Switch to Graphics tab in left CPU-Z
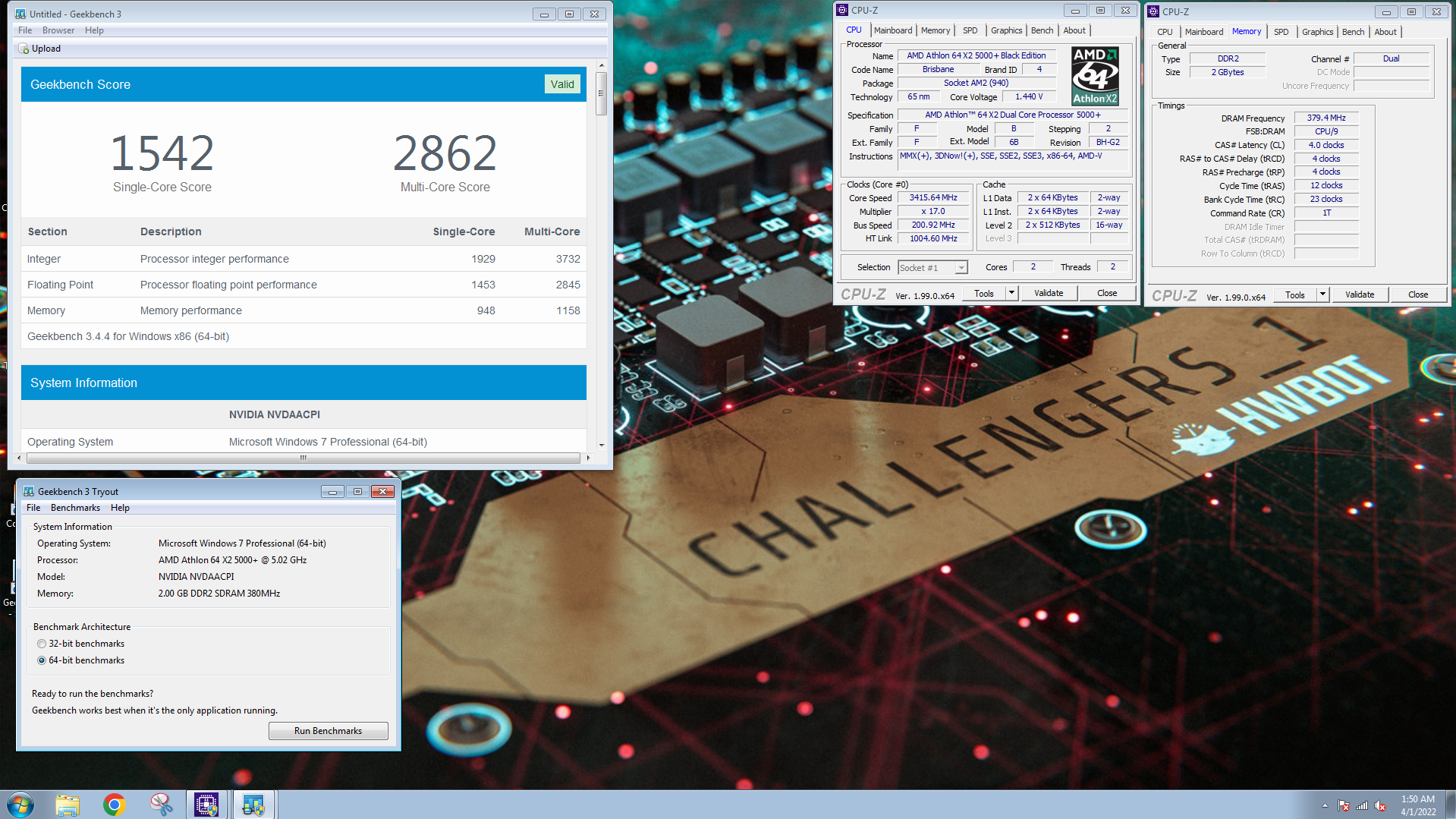The width and height of the screenshot is (1456, 819). [x=1007, y=30]
